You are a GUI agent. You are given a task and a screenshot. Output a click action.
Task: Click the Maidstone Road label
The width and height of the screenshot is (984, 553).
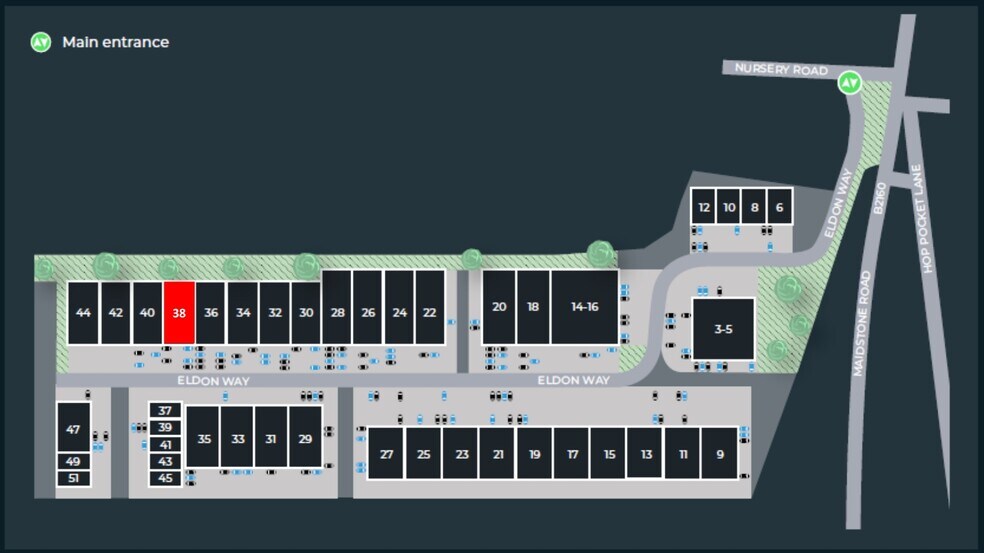(863, 323)
